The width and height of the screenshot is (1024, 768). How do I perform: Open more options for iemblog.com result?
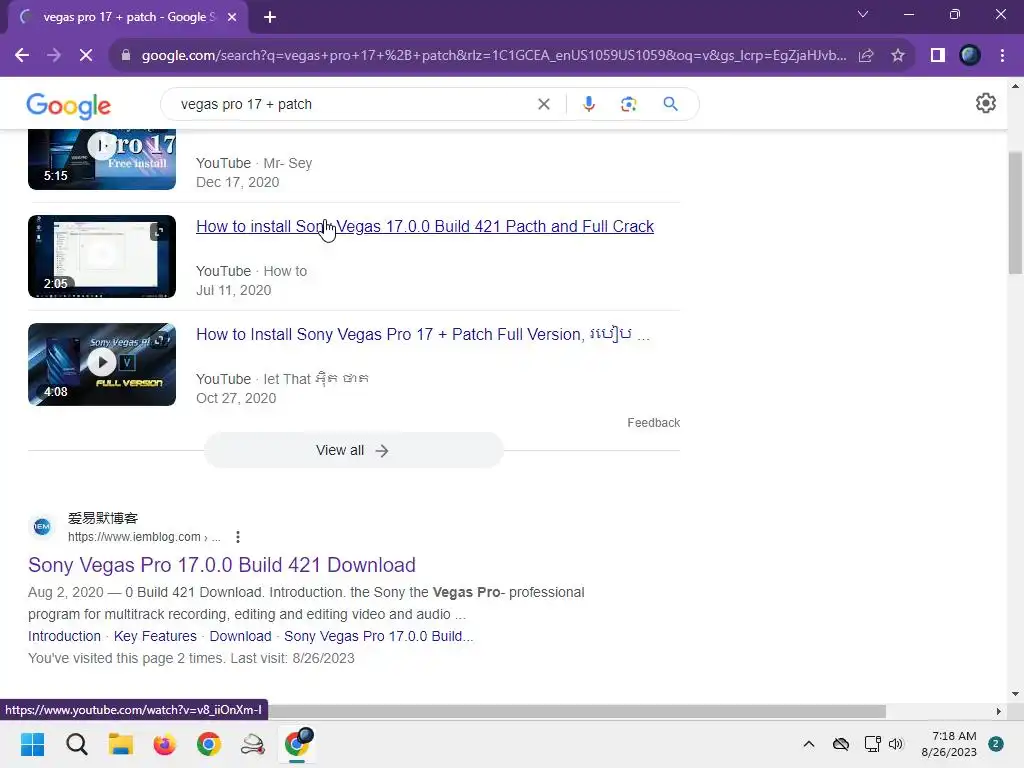tap(238, 537)
